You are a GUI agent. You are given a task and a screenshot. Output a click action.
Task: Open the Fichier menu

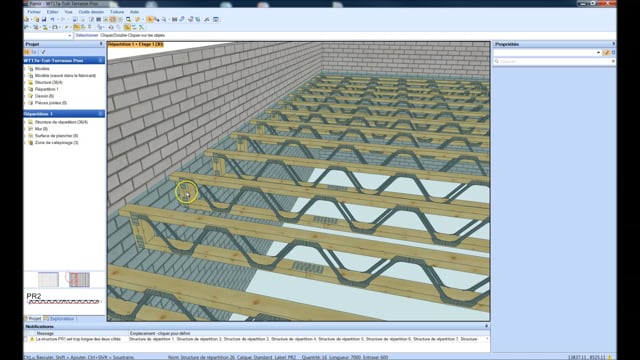click(x=34, y=12)
